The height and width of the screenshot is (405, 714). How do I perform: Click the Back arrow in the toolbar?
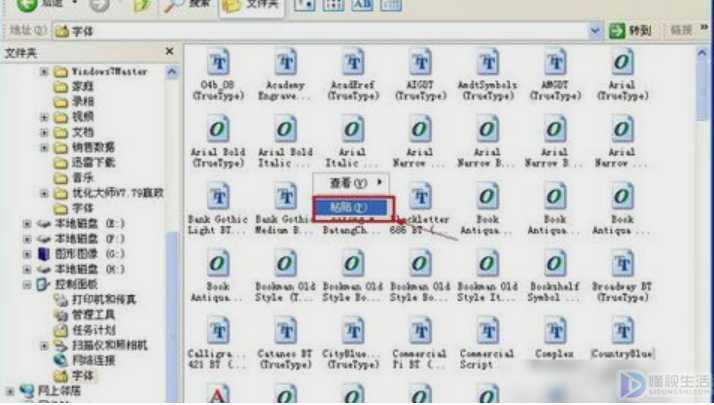(27, 5)
